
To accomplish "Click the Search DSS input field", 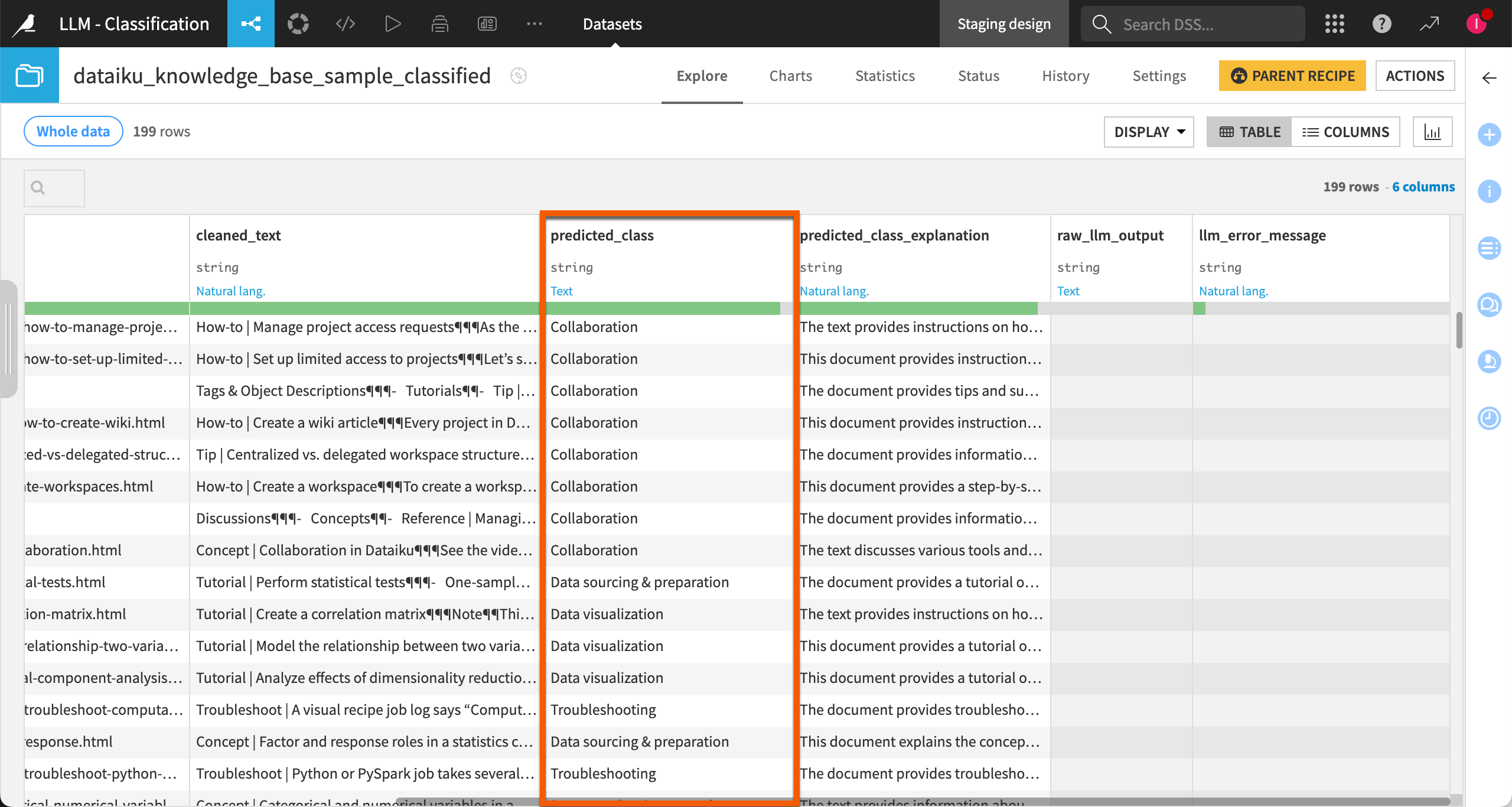I will click(x=1192, y=24).
